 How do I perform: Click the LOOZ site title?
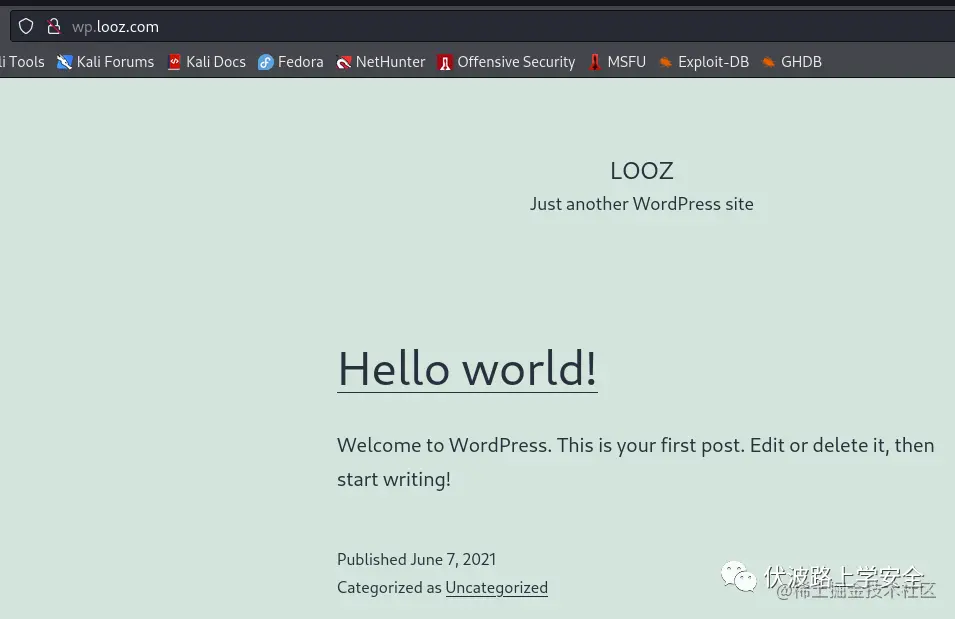642,171
